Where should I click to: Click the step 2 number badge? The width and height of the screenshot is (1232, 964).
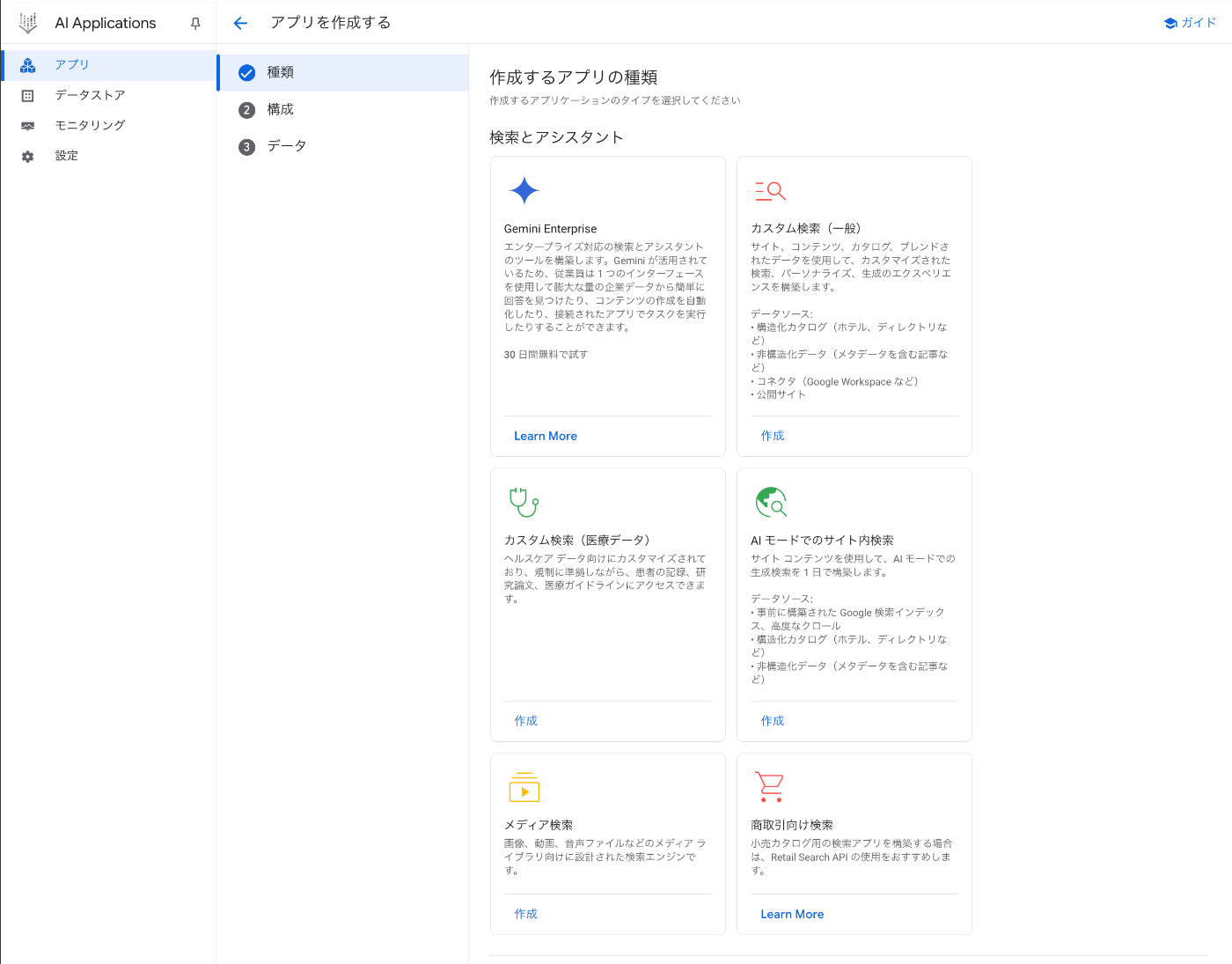[x=247, y=110]
